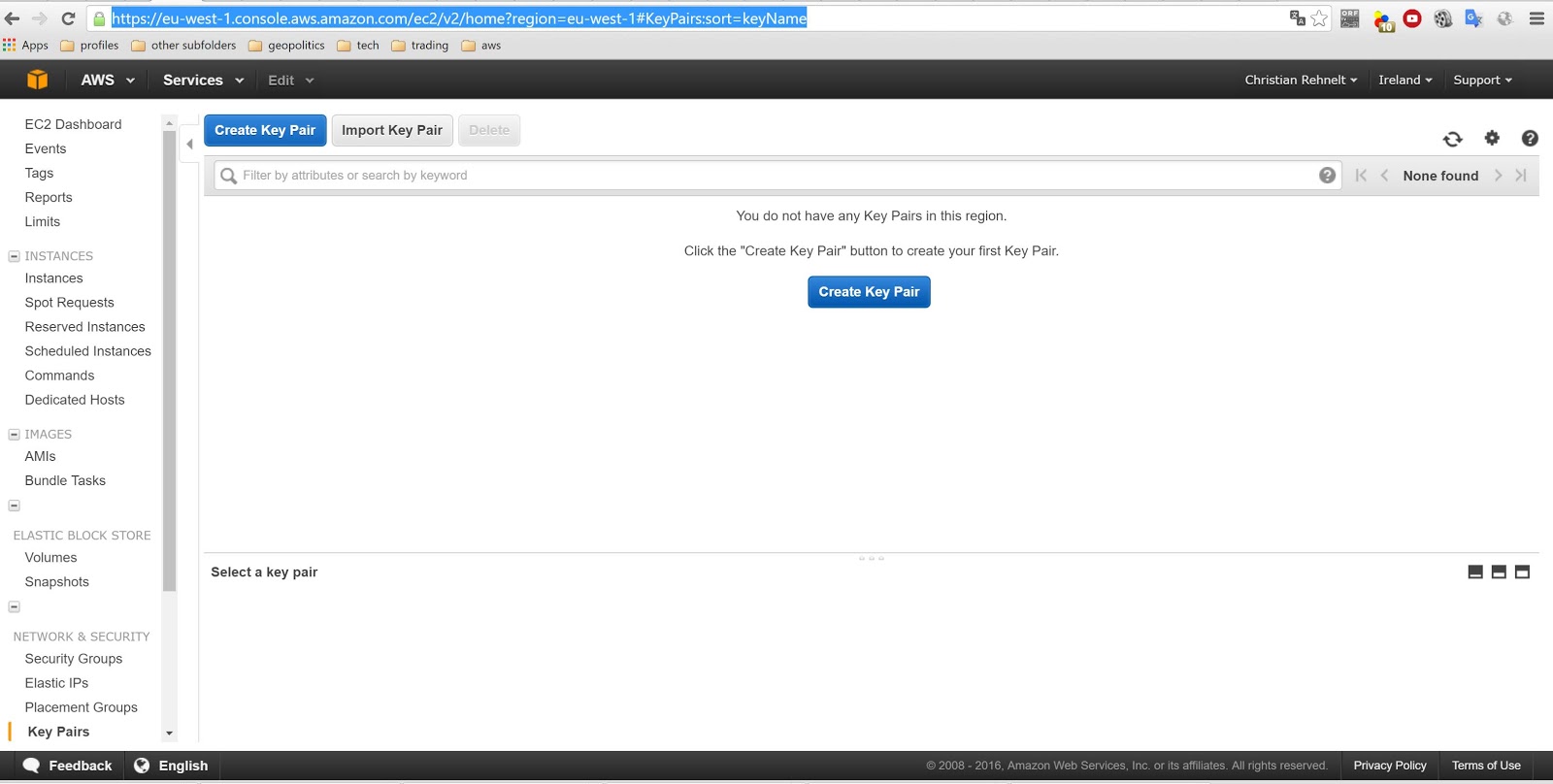Collapse the IMAGES section
Image resolution: width=1553 pixels, height=784 pixels.
(14, 435)
